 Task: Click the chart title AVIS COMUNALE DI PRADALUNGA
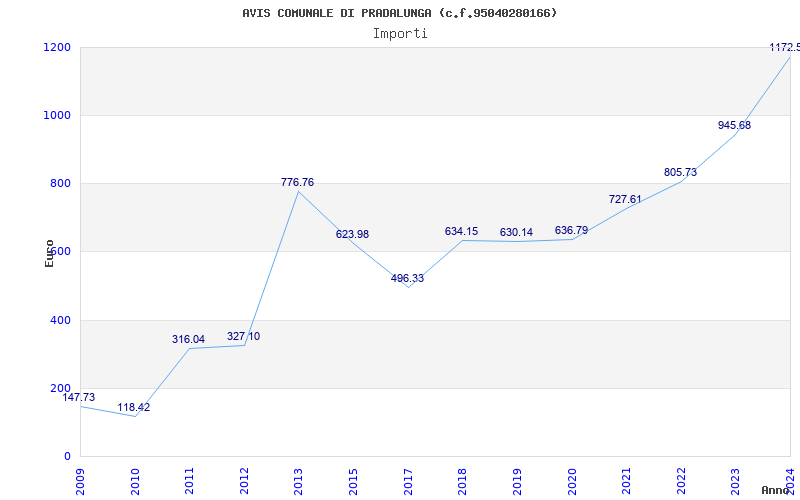pos(399,13)
